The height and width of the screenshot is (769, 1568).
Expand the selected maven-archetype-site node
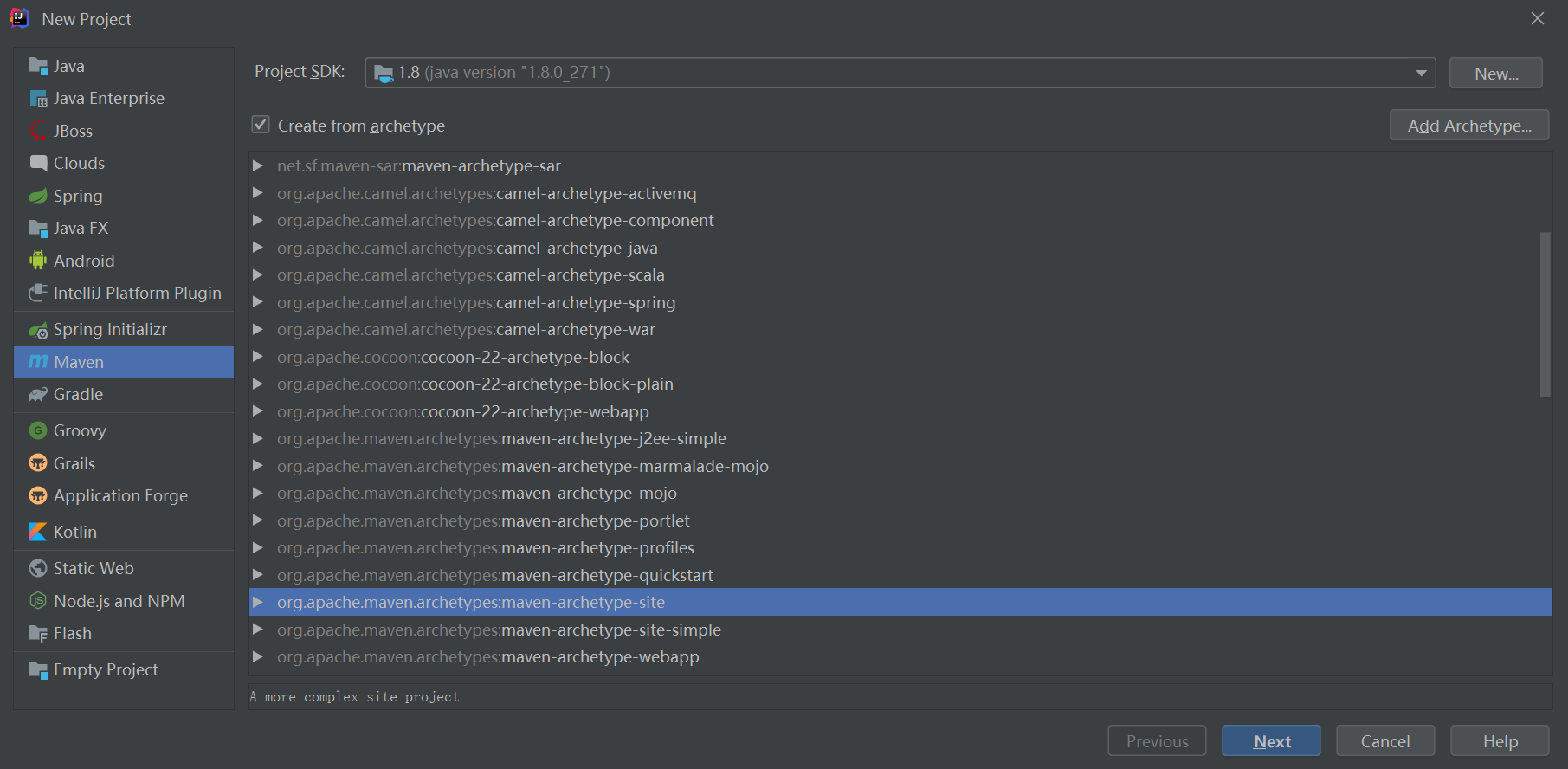(258, 602)
